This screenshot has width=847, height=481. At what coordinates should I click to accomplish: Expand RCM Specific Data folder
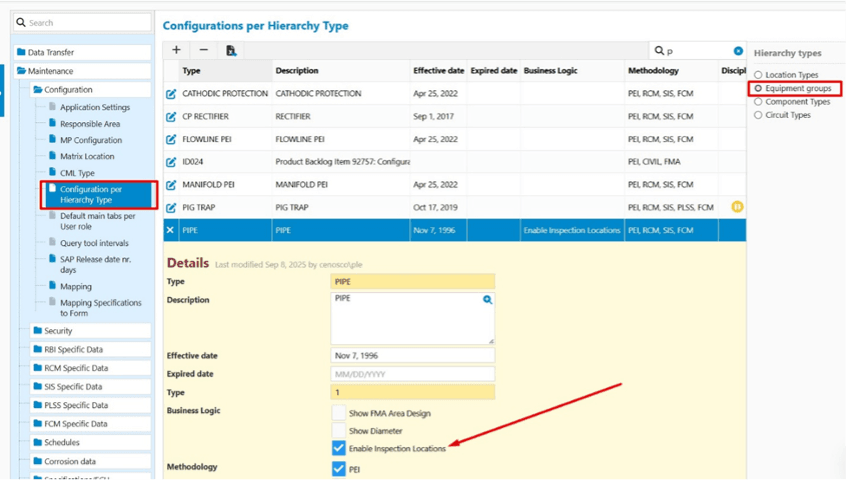point(90,368)
